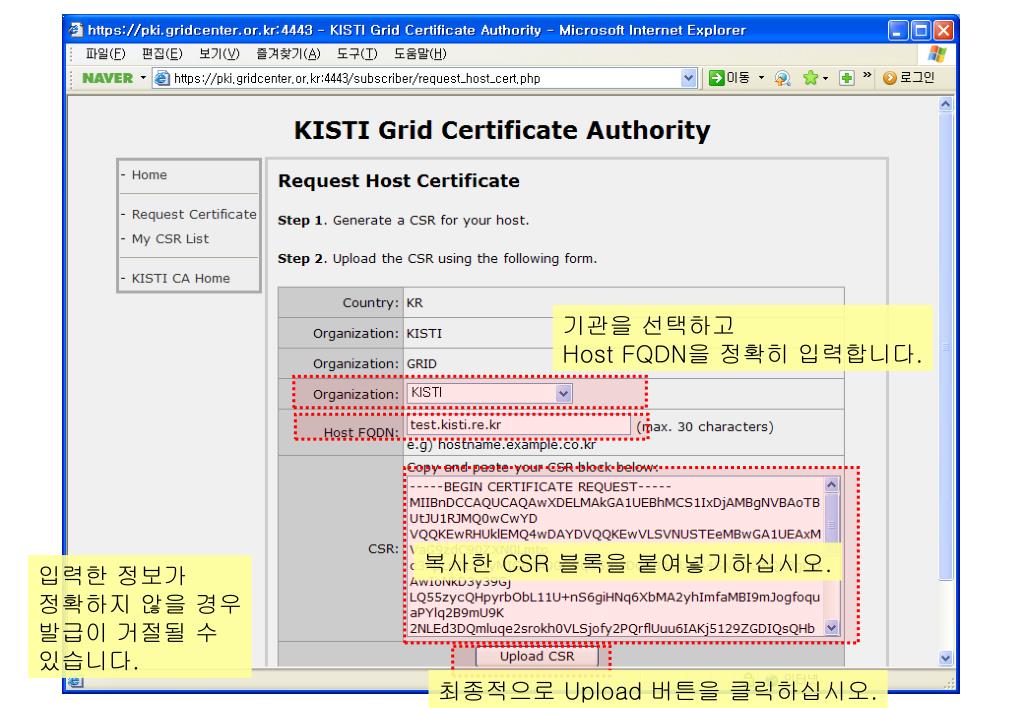Click the Upload CSR button
The image size is (1023, 708).
[x=537, y=656]
